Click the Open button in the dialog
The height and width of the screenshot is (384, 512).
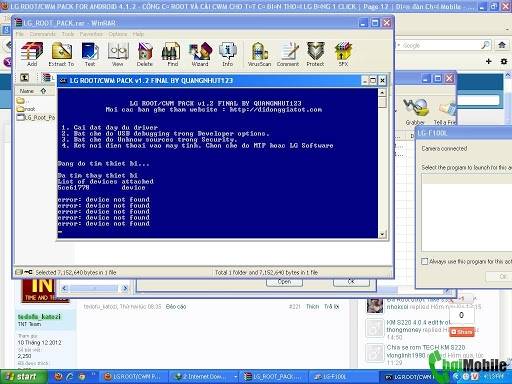[284, 282]
